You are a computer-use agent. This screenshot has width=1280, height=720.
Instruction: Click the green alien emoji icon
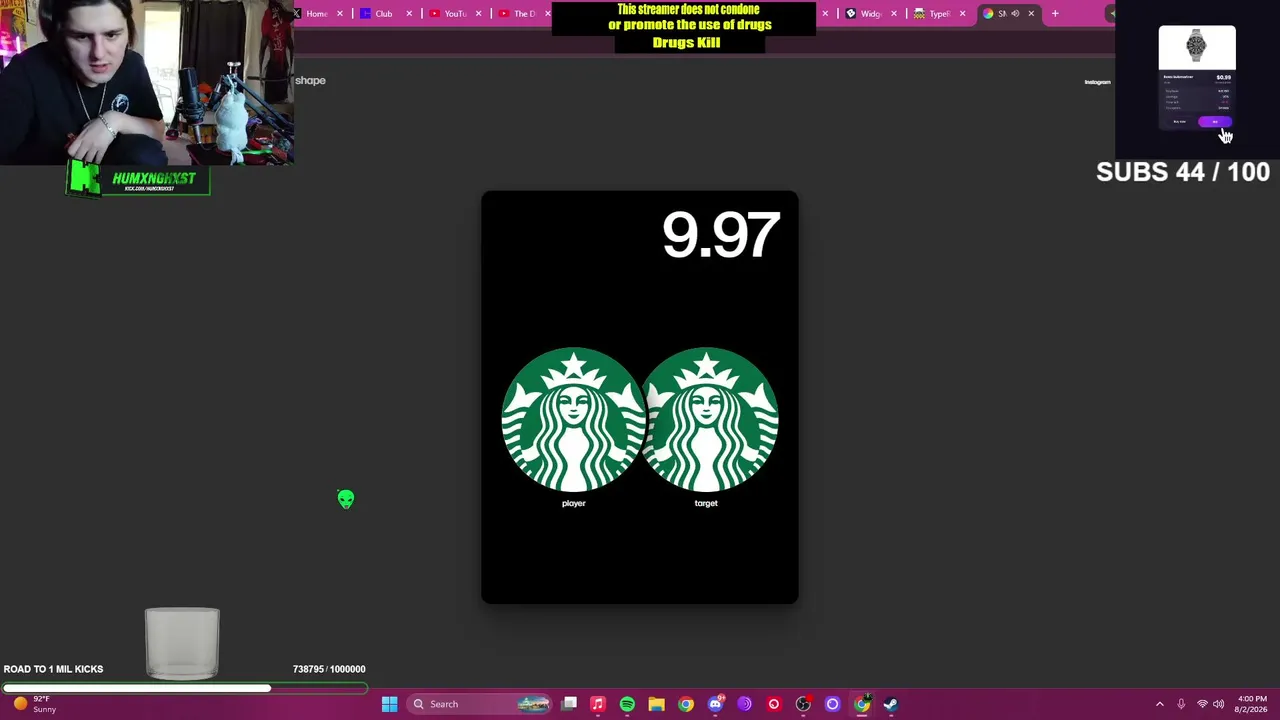coord(346,499)
